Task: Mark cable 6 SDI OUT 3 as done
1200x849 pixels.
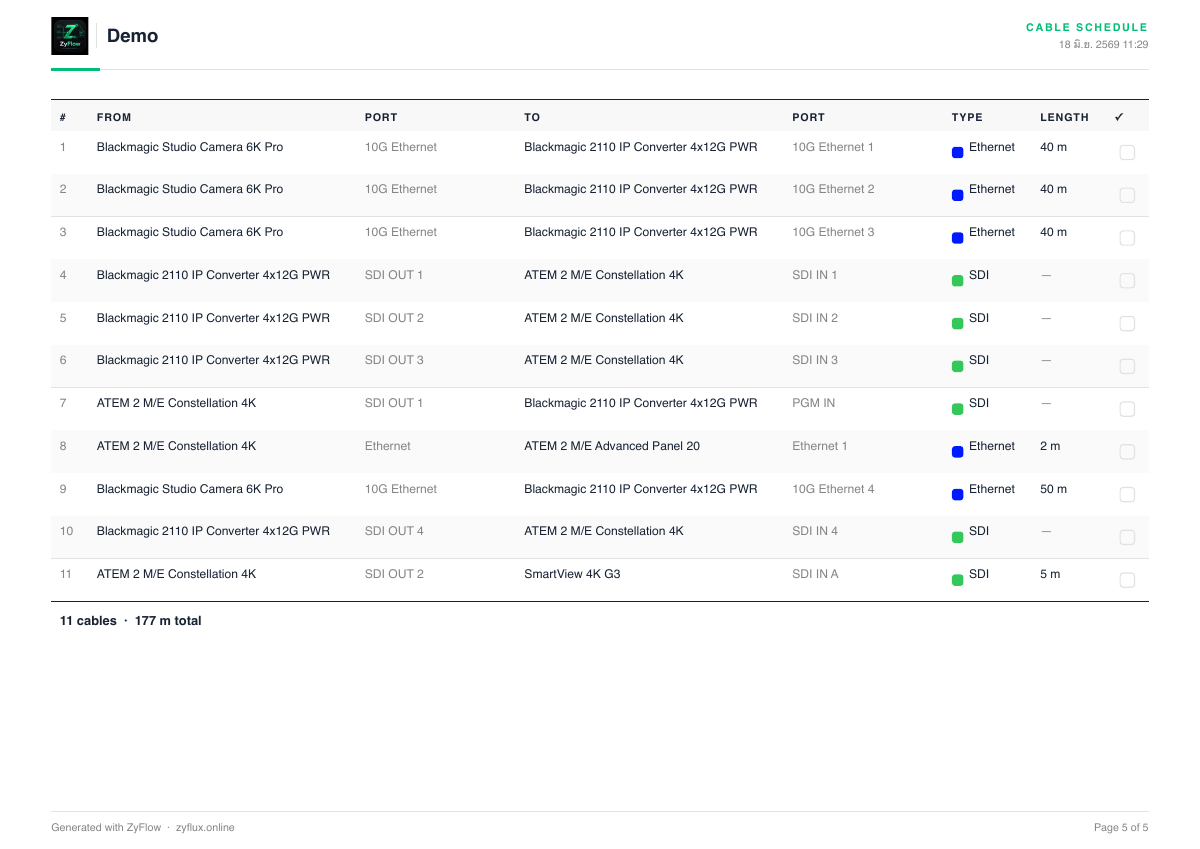Action: 1127,366
